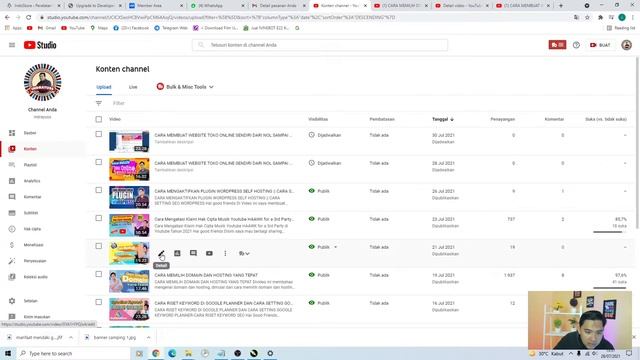Click Windows taskbar search box
Screen dimensions: 640x360
pos(73,353)
